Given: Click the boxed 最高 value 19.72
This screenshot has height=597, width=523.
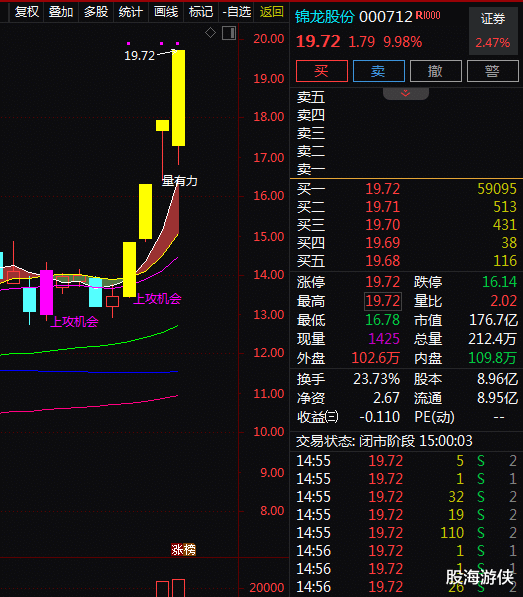Looking at the screenshot, I should pos(383,301).
